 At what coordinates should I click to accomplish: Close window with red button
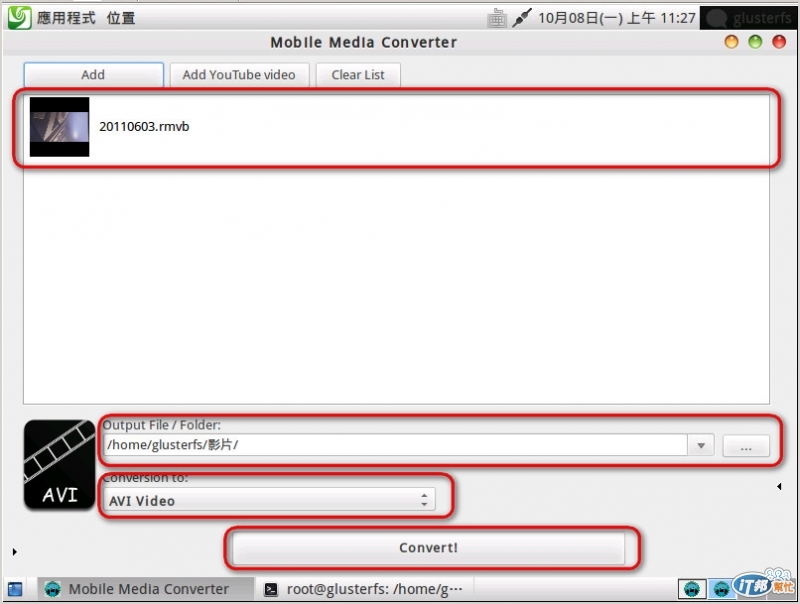click(779, 42)
